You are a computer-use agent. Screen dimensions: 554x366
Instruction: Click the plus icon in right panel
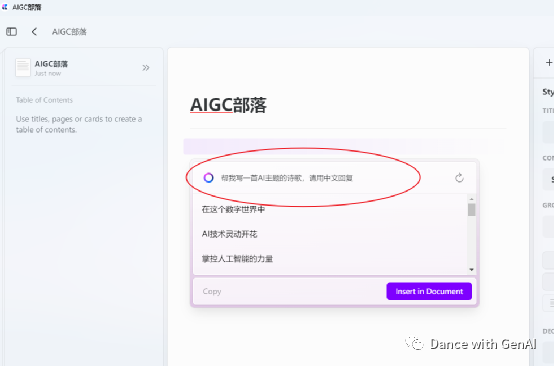click(x=549, y=63)
